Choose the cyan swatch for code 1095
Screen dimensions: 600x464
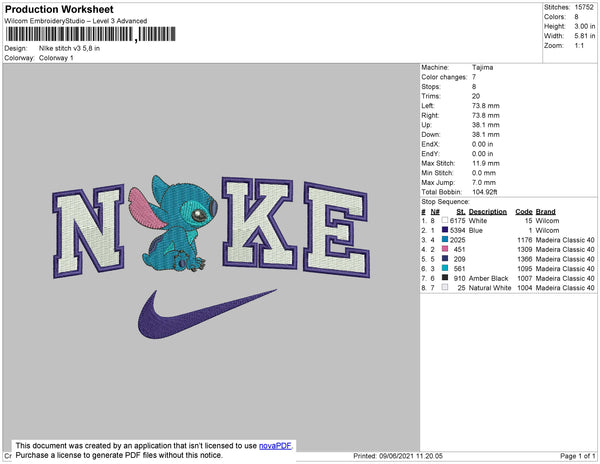[x=445, y=268]
